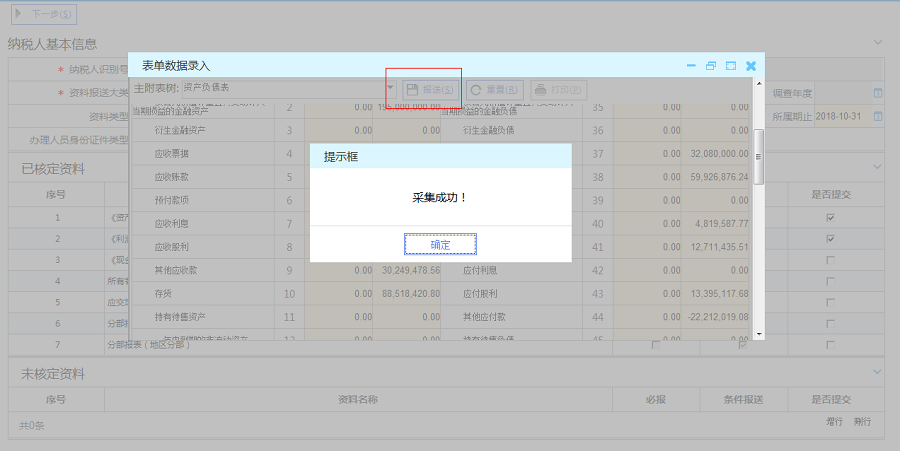Select the 其他应付款 row label

click(x=484, y=317)
